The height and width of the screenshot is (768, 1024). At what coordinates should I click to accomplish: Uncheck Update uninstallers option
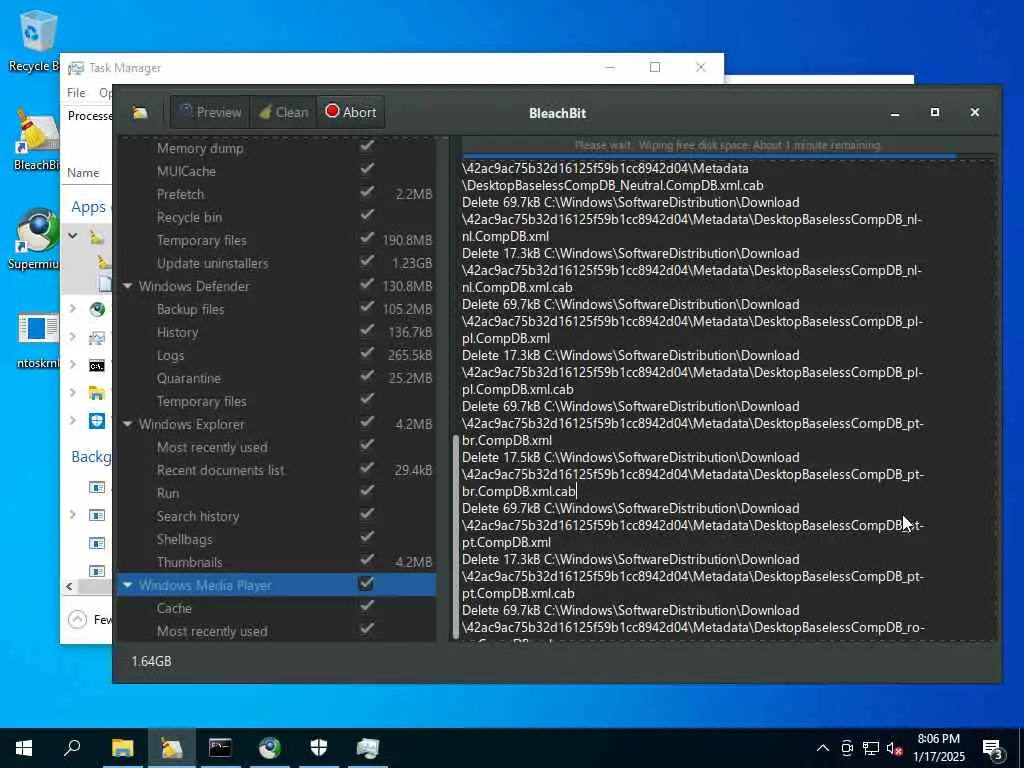(x=367, y=261)
